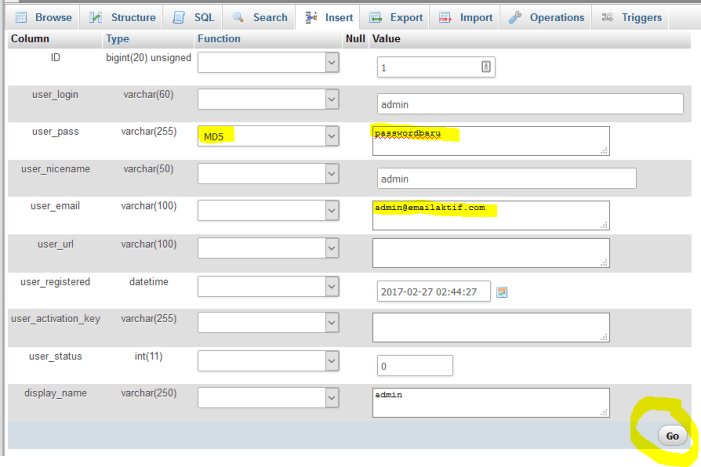Viewport: 701px width, 467px height.
Task: Open the Triggers tab
Action: (x=632, y=17)
